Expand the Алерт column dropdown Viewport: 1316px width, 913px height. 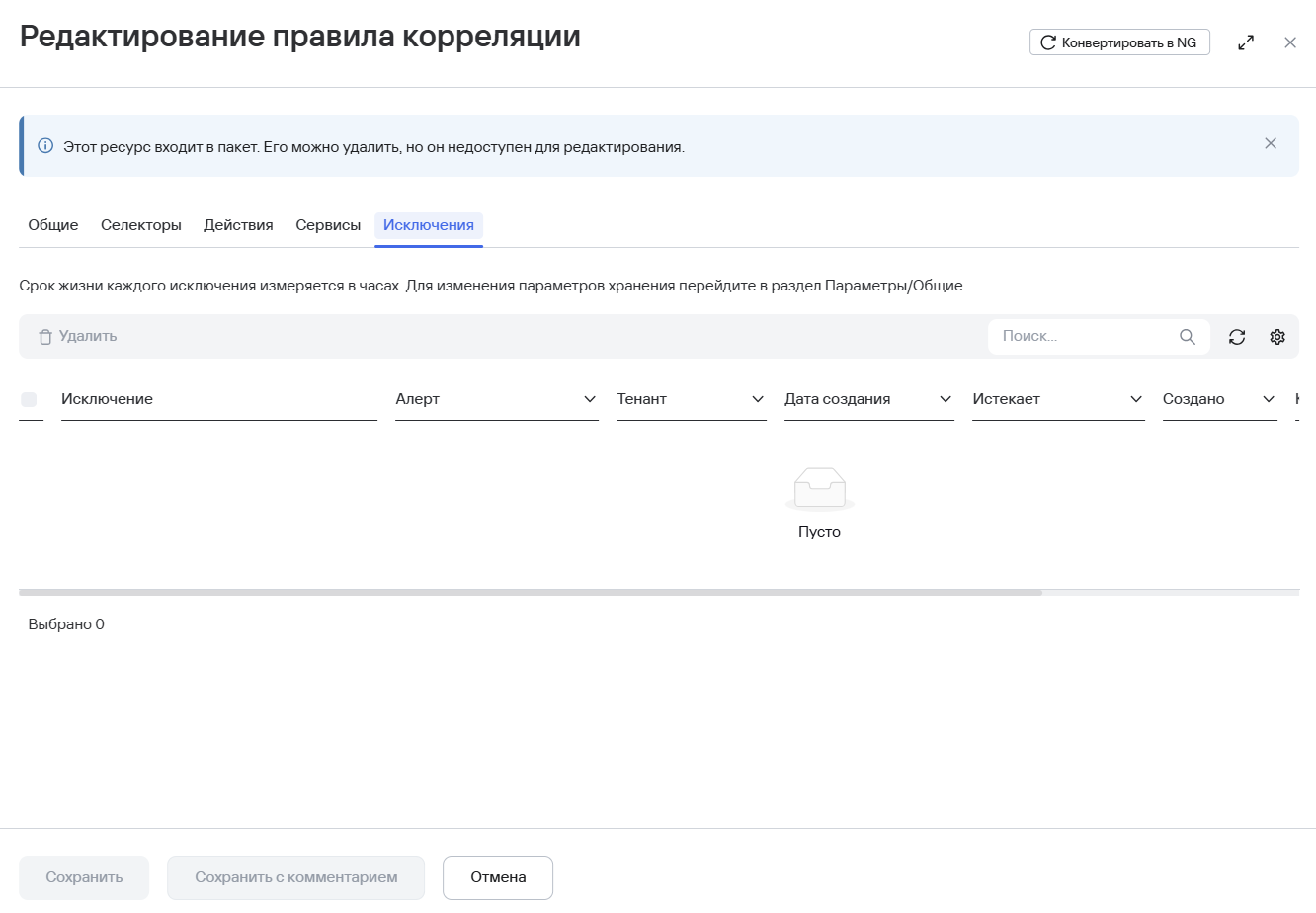[590, 399]
